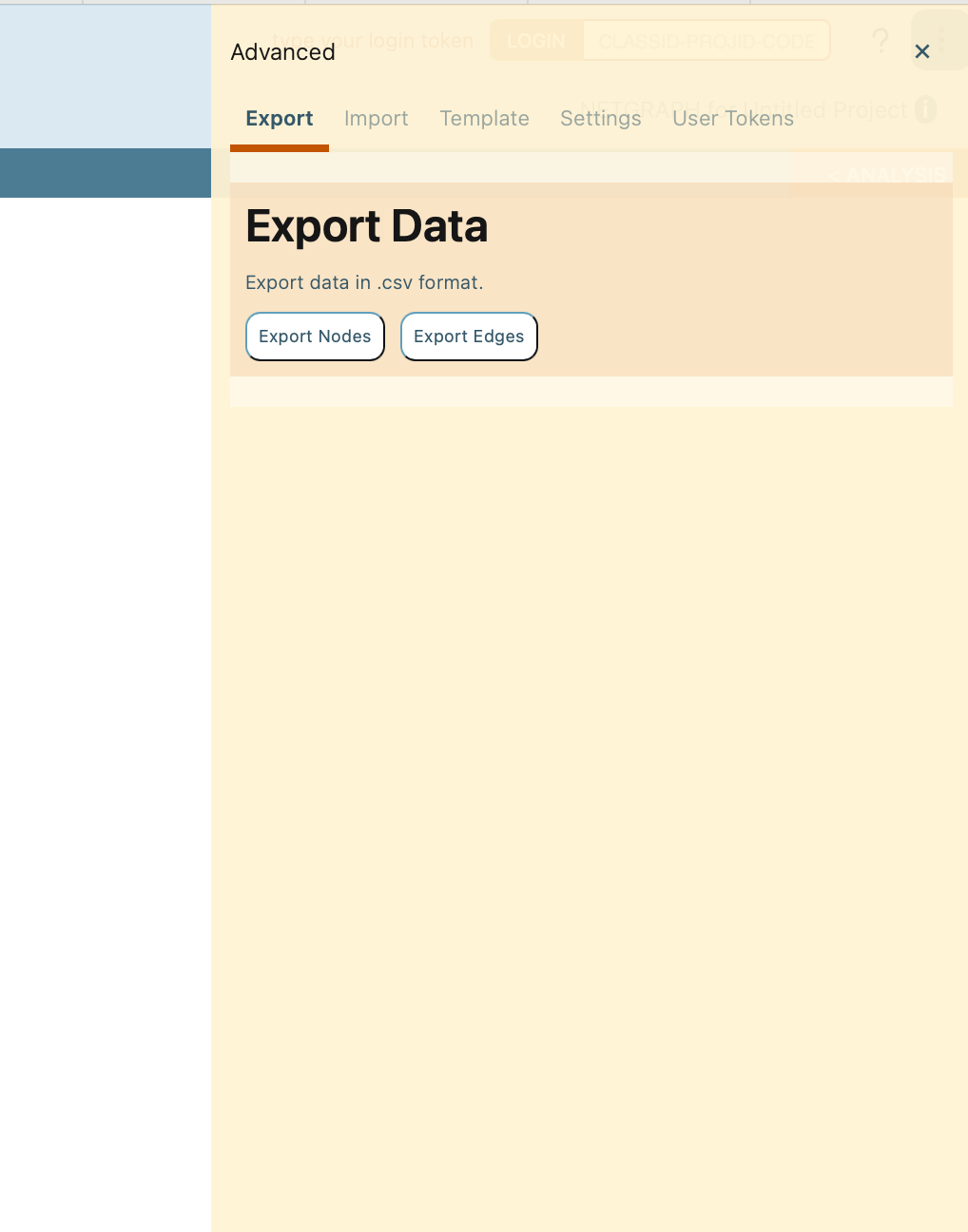Image resolution: width=968 pixels, height=1232 pixels.
Task: Expand the ANALYSIS panel chevron button
Action: click(884, 175)
